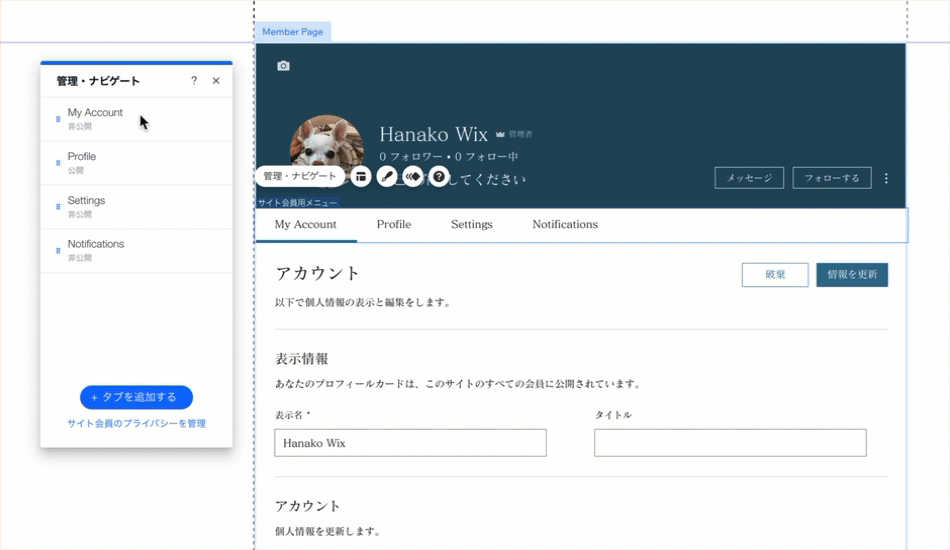Open the layout icon in floating toolbar
Viewport: 950px width, 550px height.
[361, 176]
